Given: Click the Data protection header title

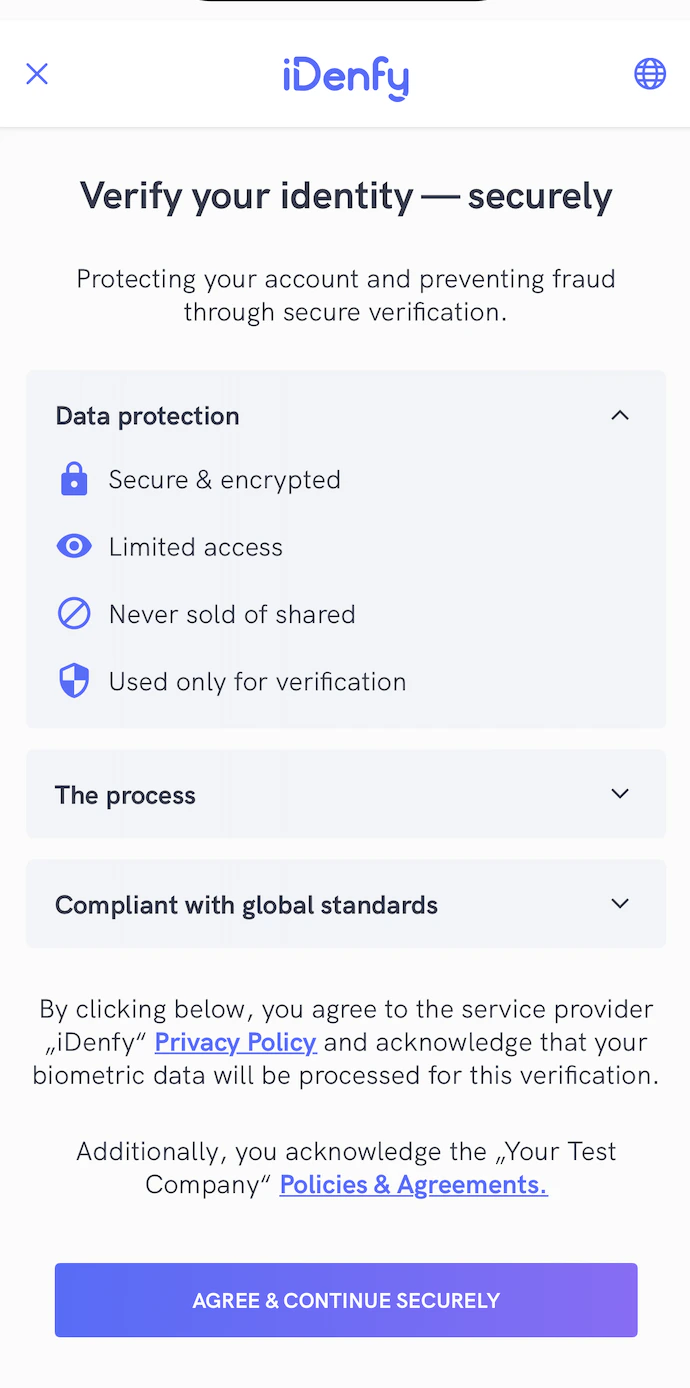Looking at the screenshot, I should coord(147,416).
